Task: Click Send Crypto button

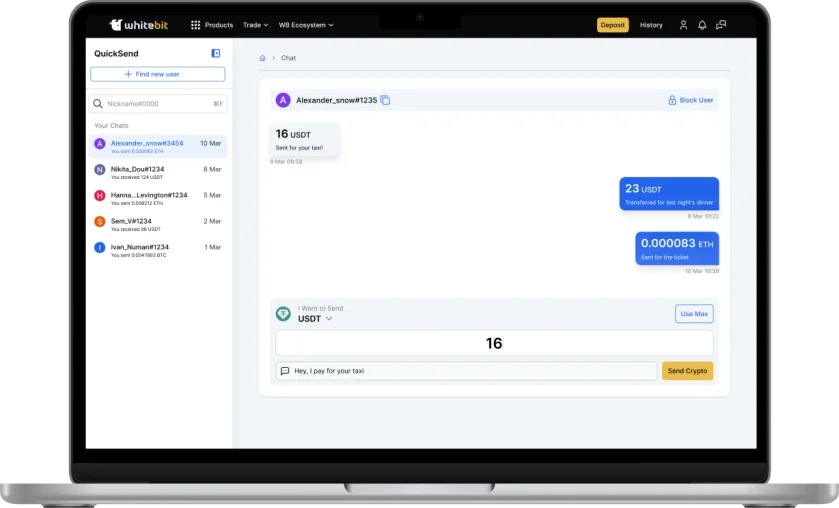Action: point(687,371)
